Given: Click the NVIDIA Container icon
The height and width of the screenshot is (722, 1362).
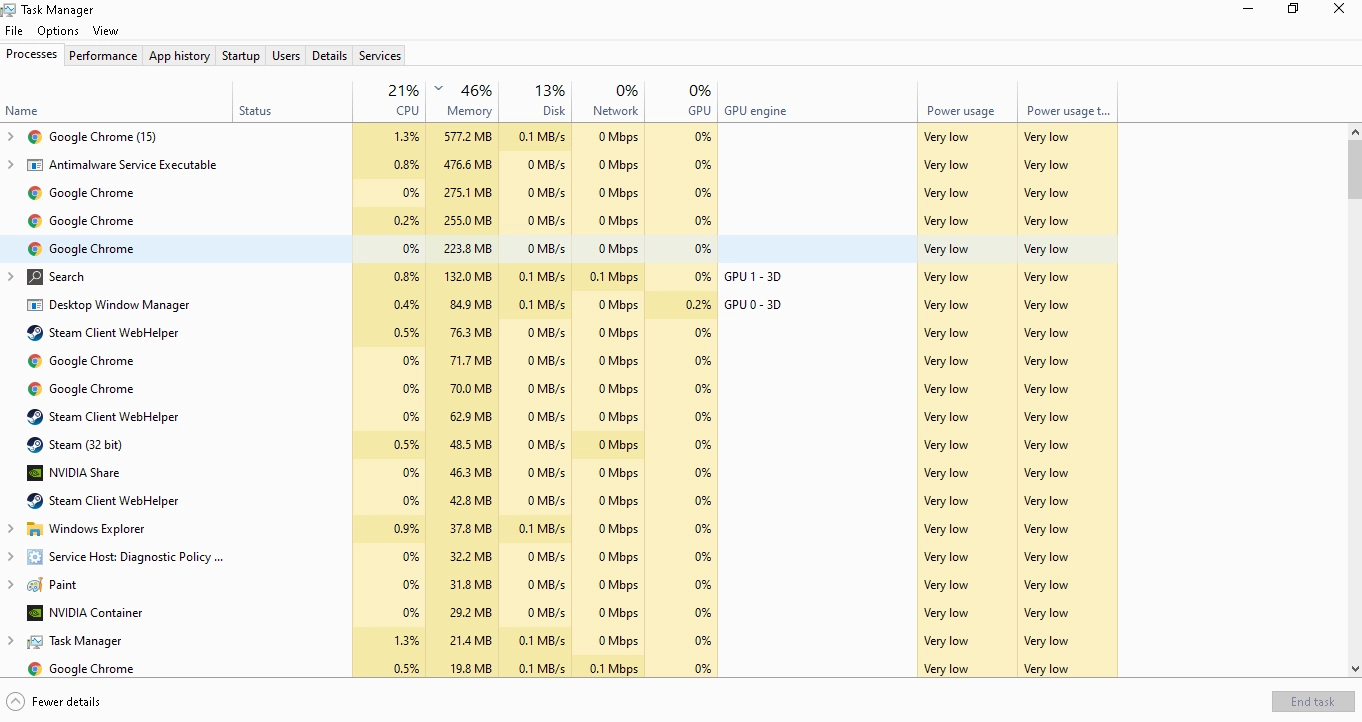Looking at the screenshot, I should click(35, 613).
